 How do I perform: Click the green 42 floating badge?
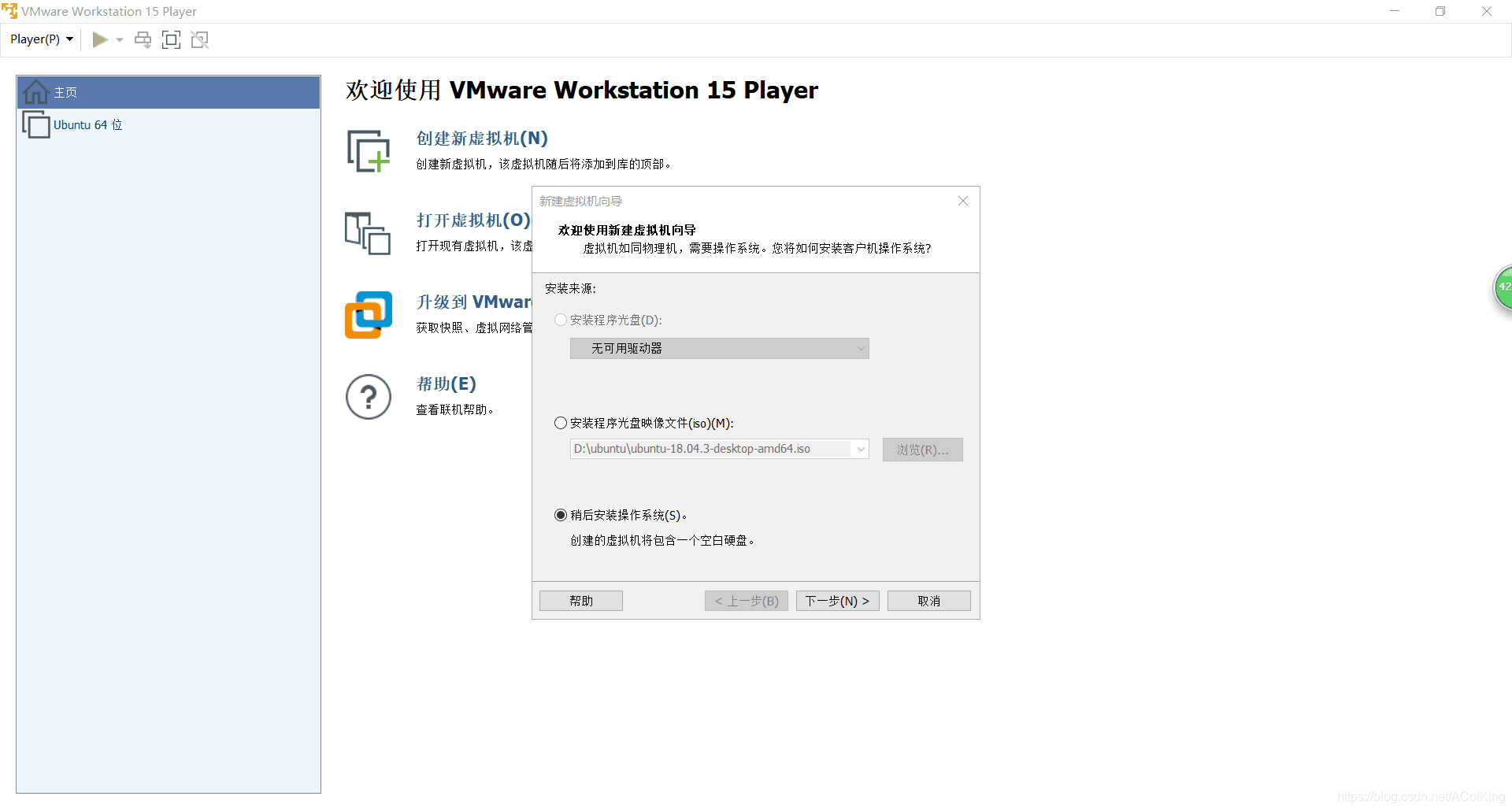(x=1503, y=288)
